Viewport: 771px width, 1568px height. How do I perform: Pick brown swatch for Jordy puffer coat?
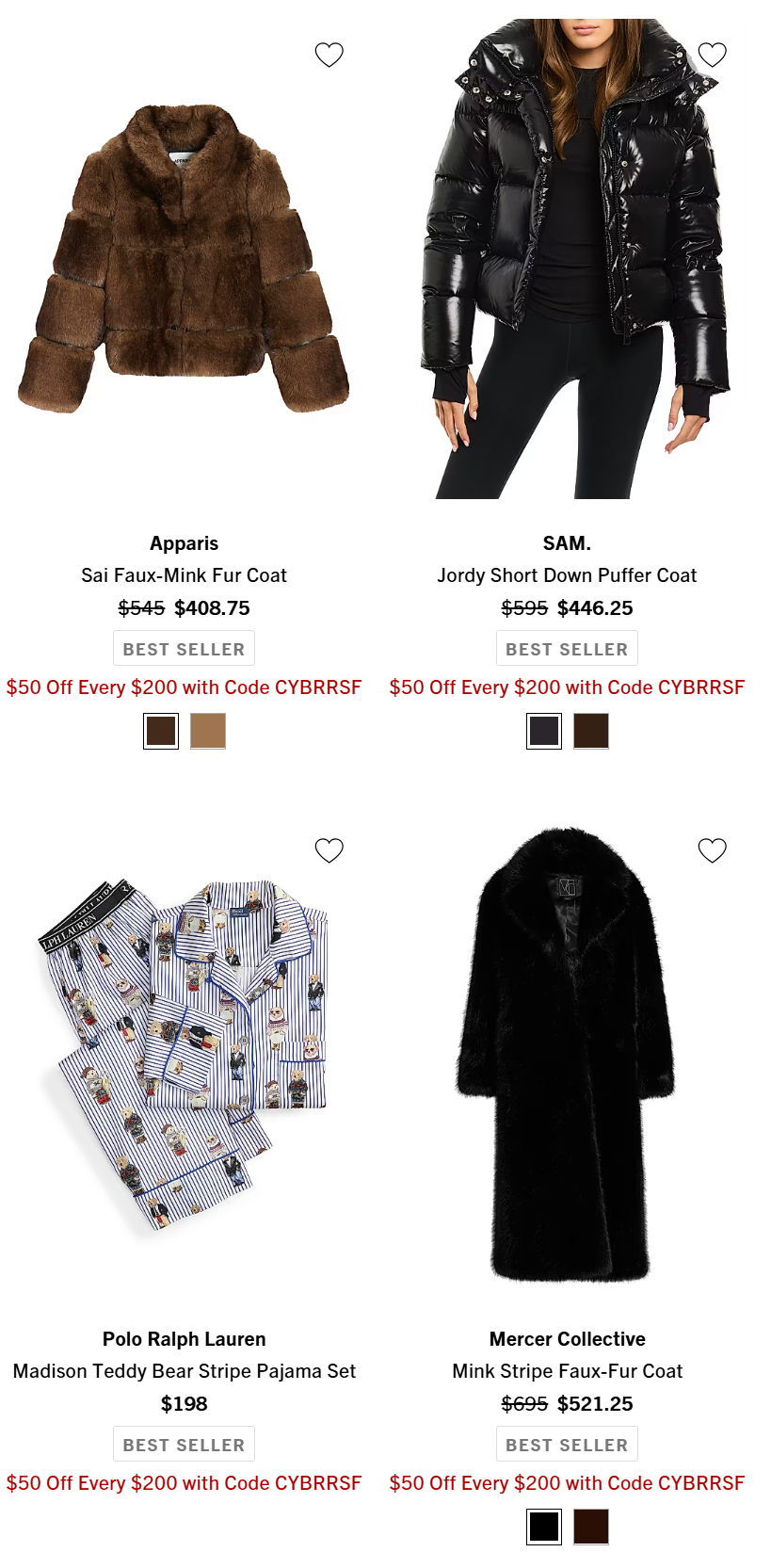click(591, 731)
